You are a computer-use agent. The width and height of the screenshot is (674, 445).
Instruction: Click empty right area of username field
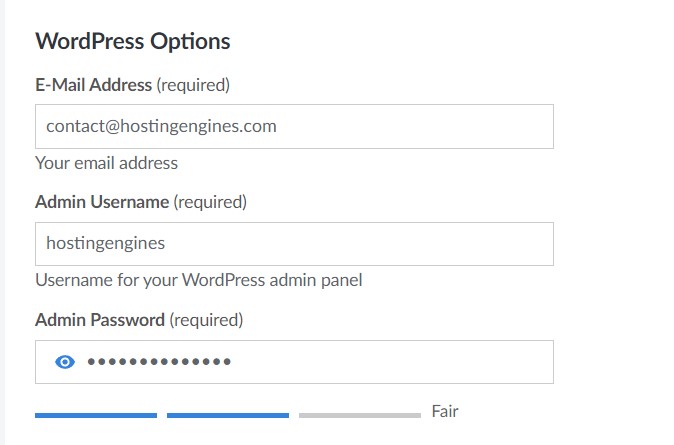pos(359,244)
